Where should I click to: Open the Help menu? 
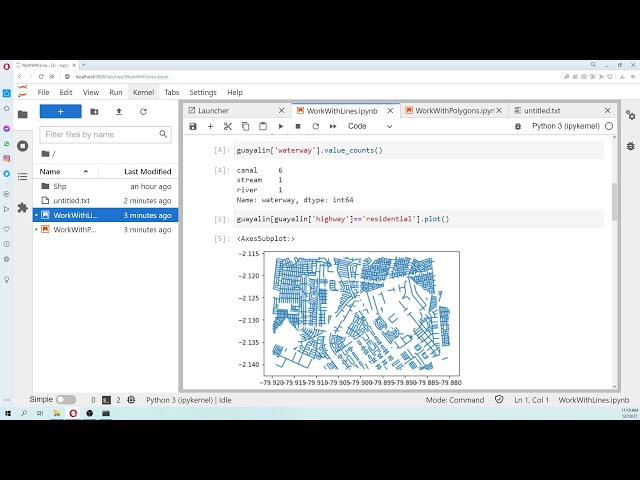(x=235, y=92)
